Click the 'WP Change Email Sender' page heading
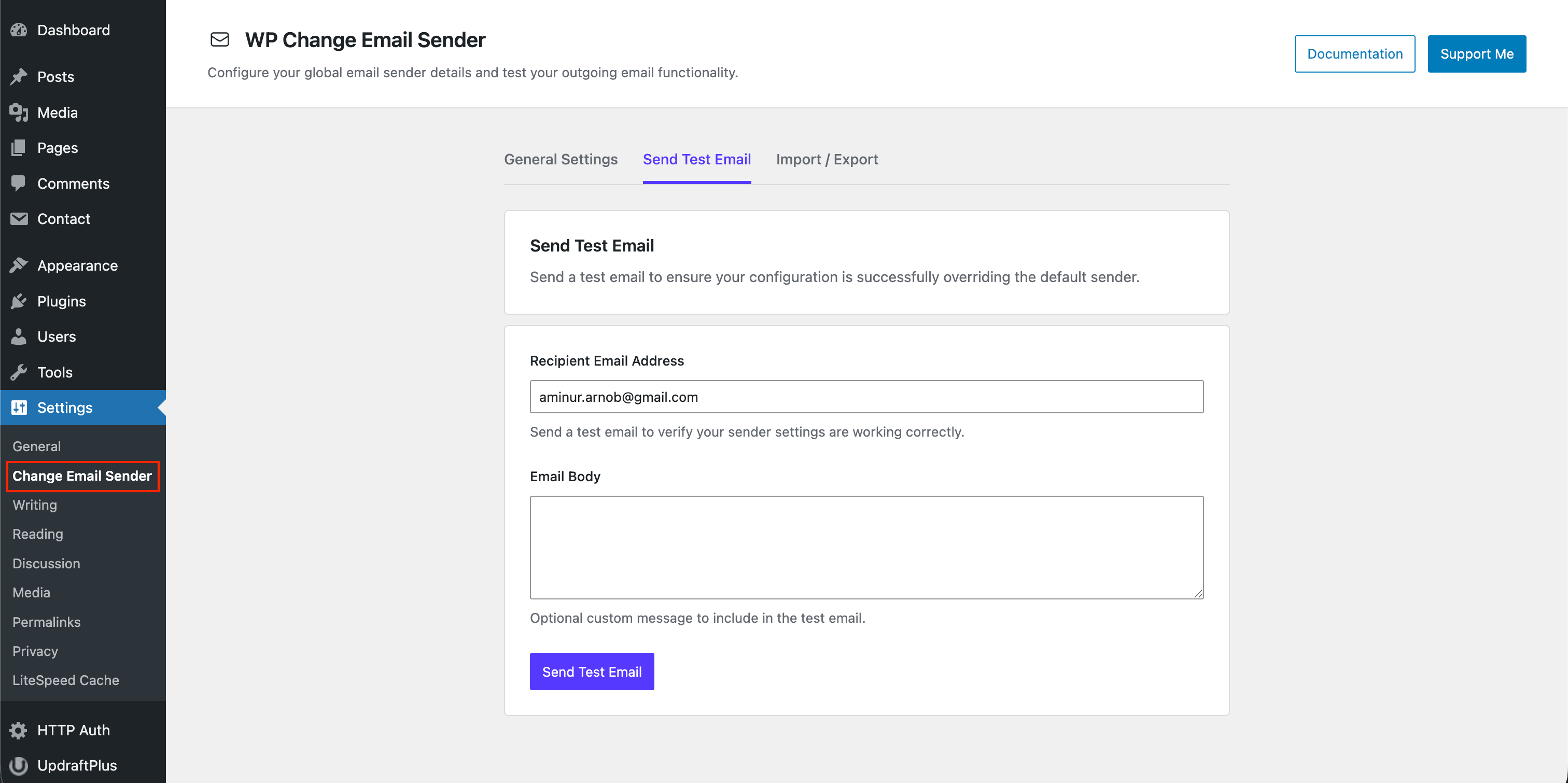This screenshot has height=783, width=1568. (365, 39)
